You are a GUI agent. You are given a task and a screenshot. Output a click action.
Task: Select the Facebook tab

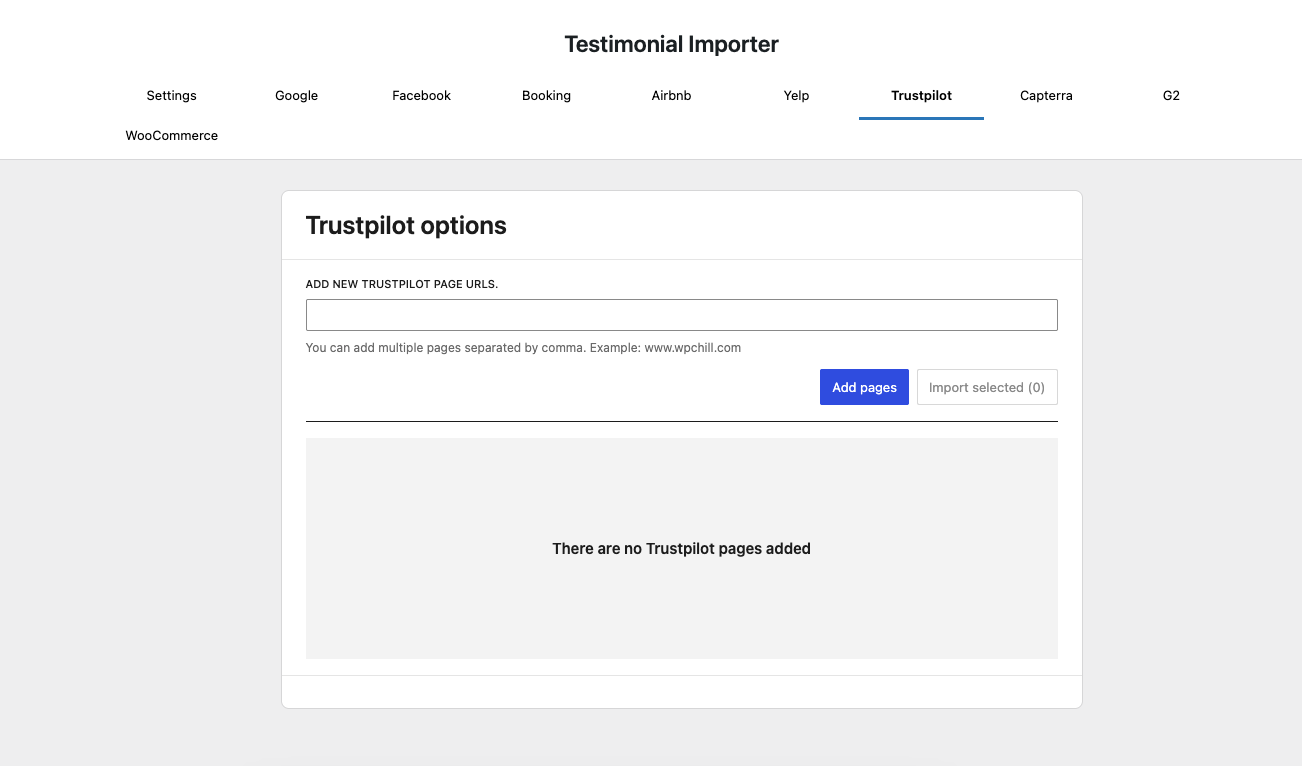(421, 96)
